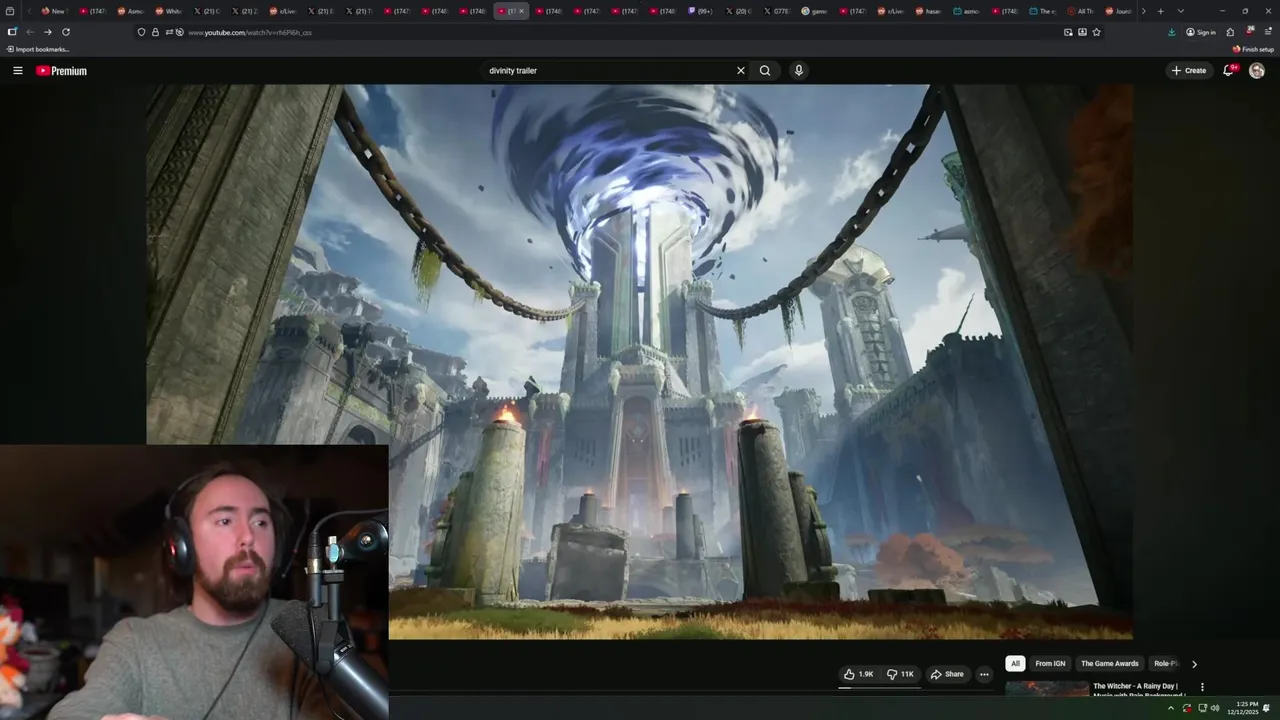Open the YouTube account avatar menu
1280x720 pixels.
pyautogui.click(x=1257, y=71)
